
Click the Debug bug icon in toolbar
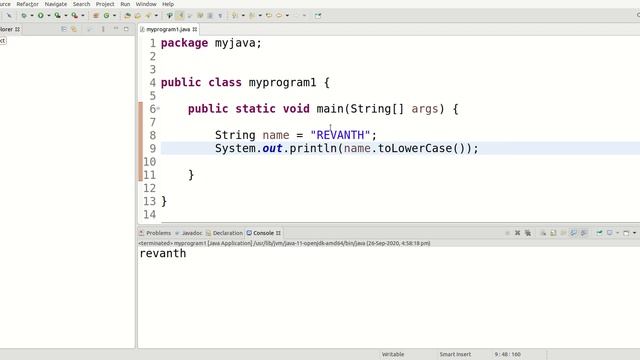tap(24, 16)
